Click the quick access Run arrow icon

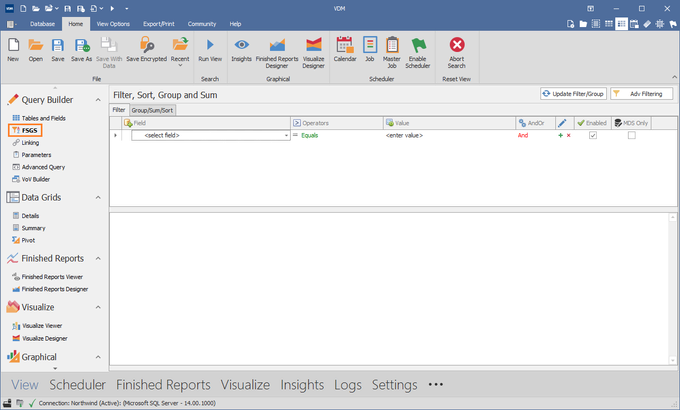(112, 8)
